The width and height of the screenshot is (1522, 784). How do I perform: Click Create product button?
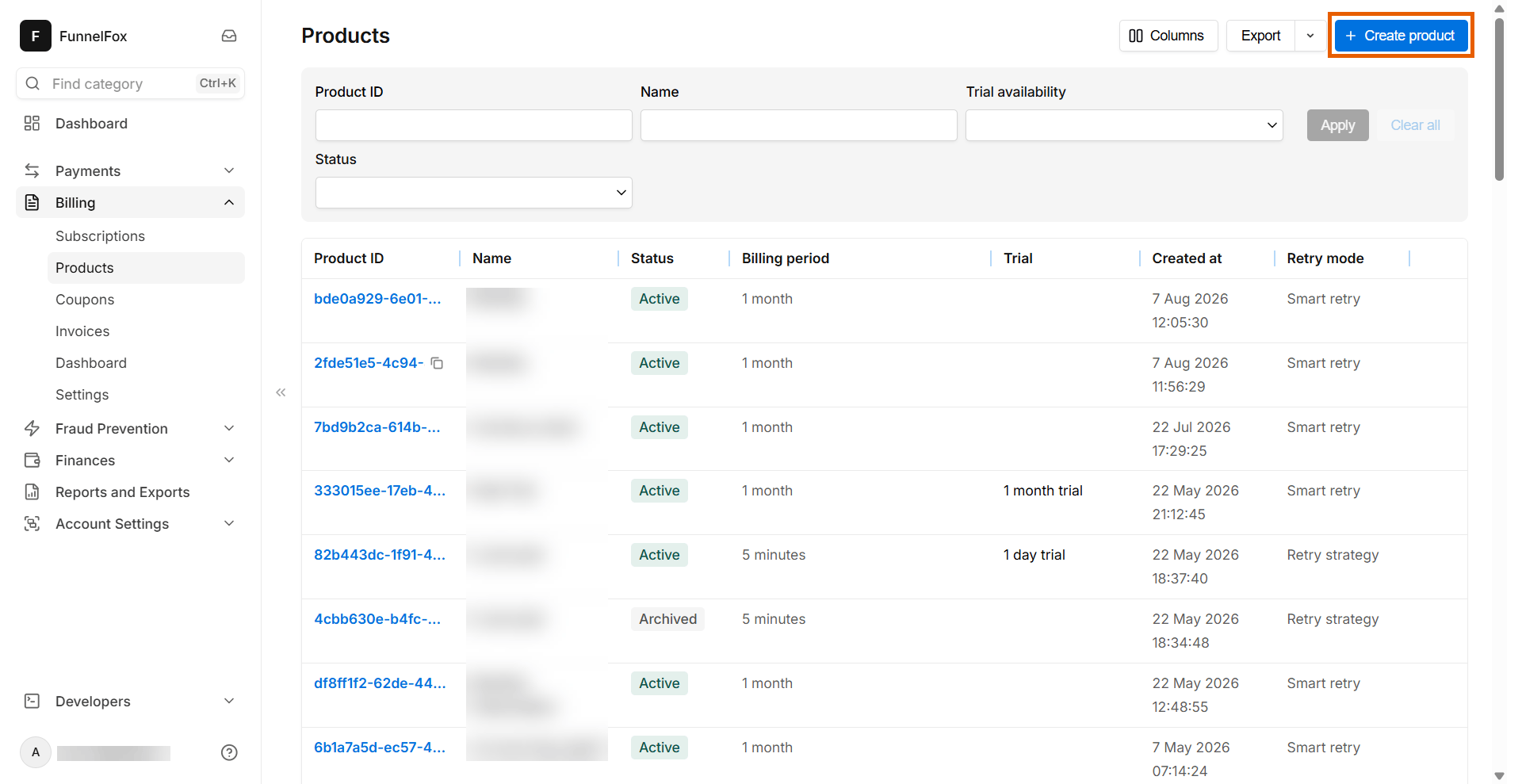pyautogui.click(x=1401, y=36)
